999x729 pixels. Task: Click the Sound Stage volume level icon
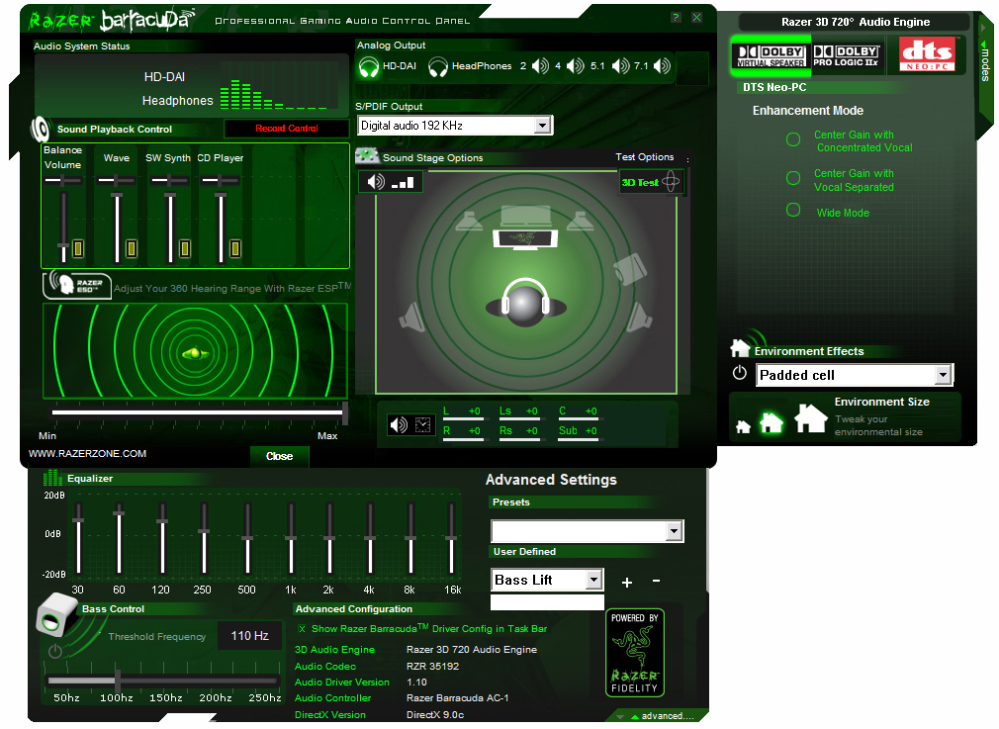(390, 182)
